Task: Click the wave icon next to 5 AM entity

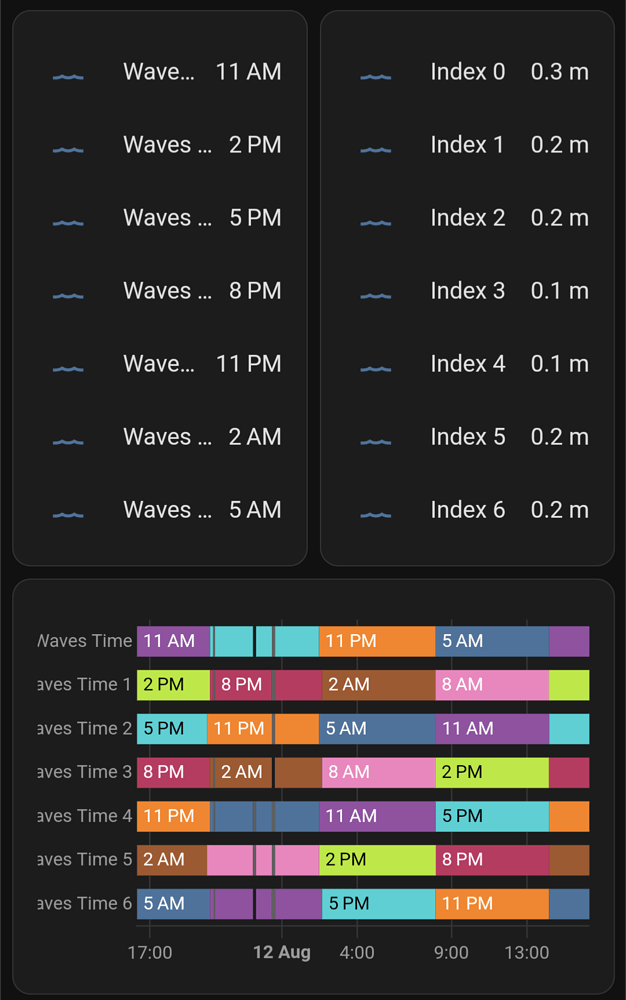Action: 67,514
